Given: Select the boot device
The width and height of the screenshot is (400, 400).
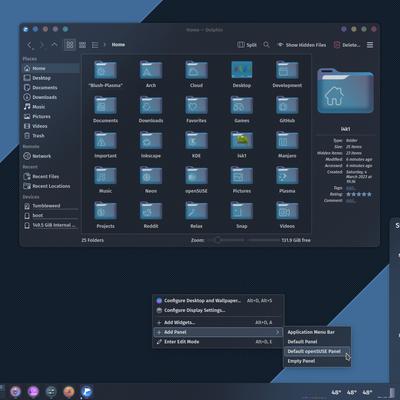Looking at the screenshot, I should coord(51,216).
